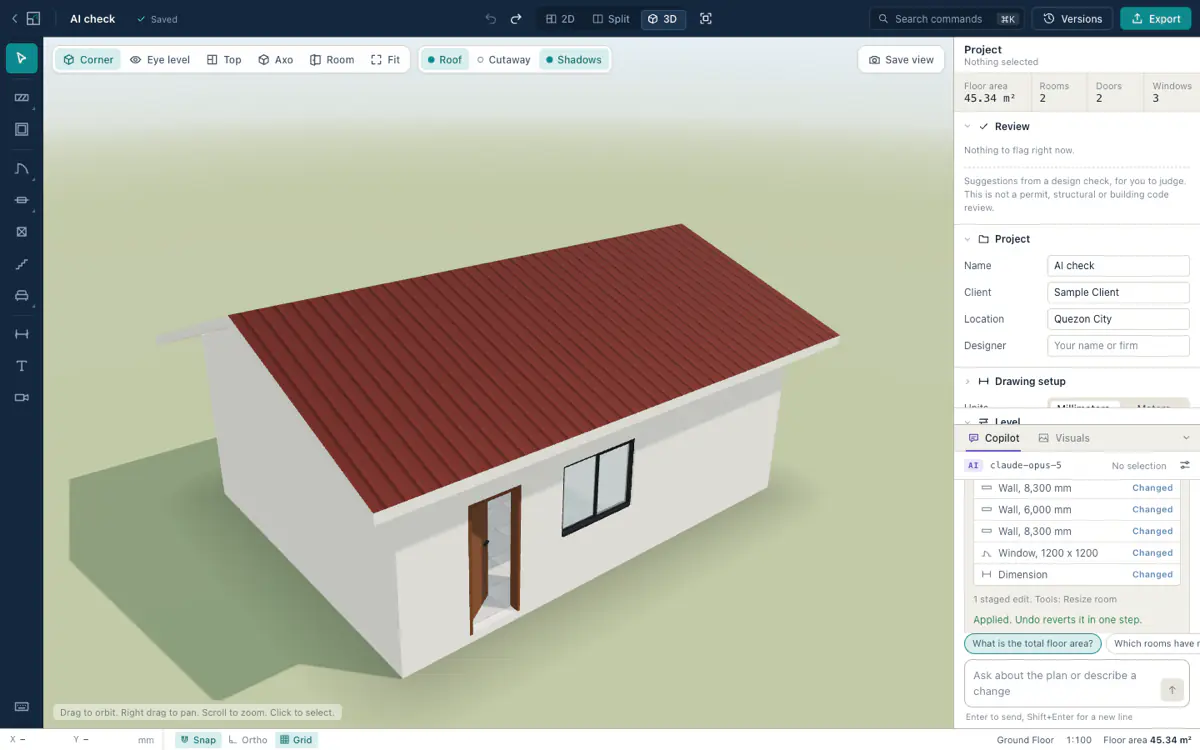The width and height of the screenshot is (1200, 750).
Task: Toggle Roof visibility
Action: point(444,60)
